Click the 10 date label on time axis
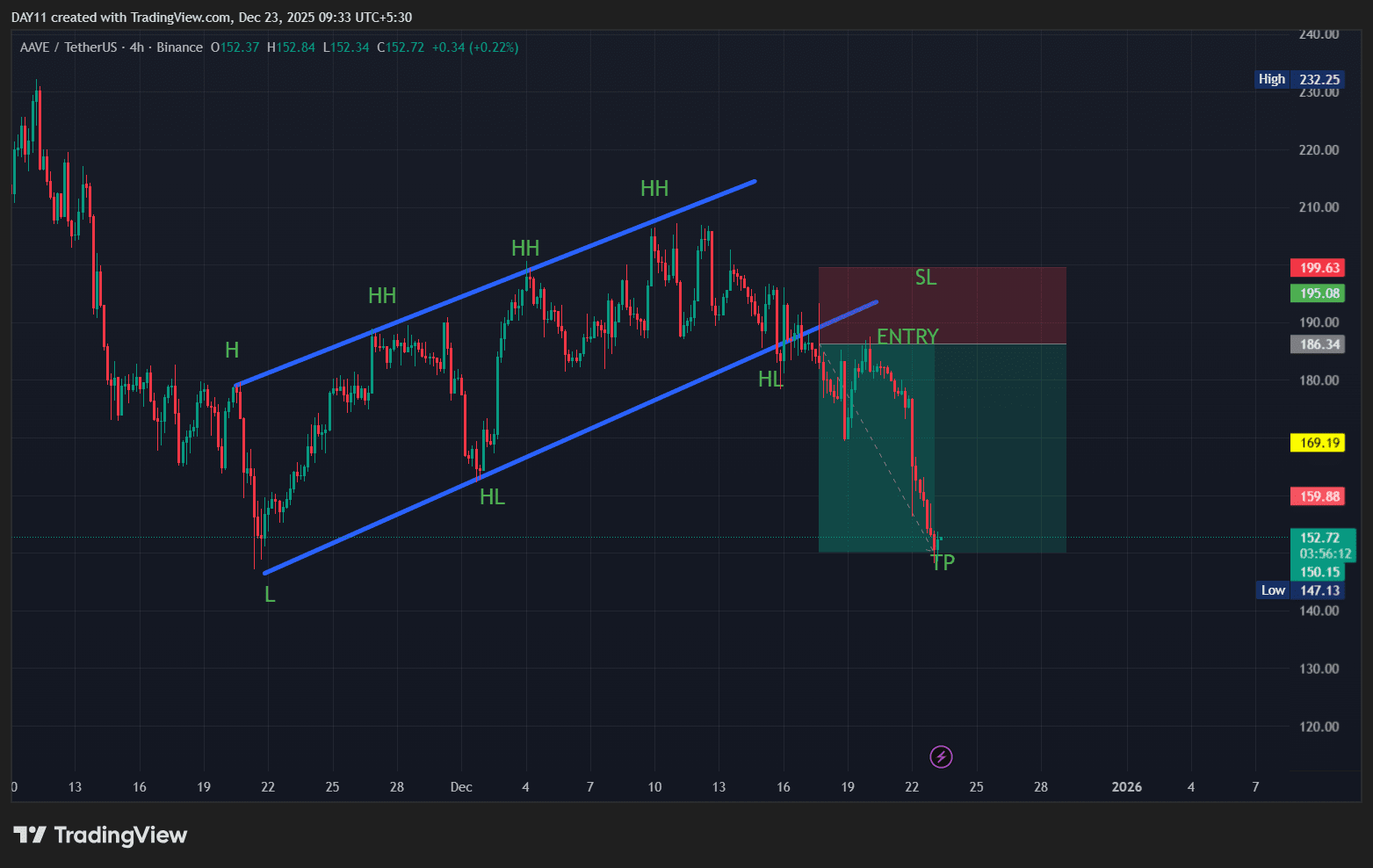 (654, 787)
